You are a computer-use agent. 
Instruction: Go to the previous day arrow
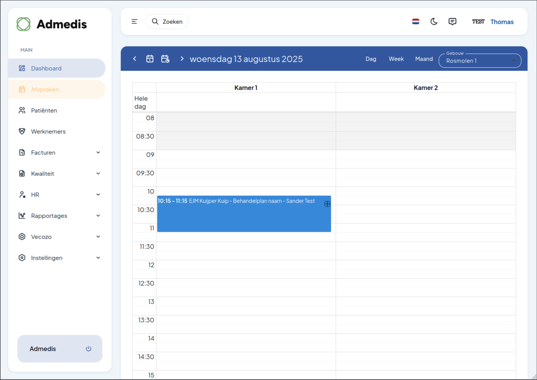(135, 59)
